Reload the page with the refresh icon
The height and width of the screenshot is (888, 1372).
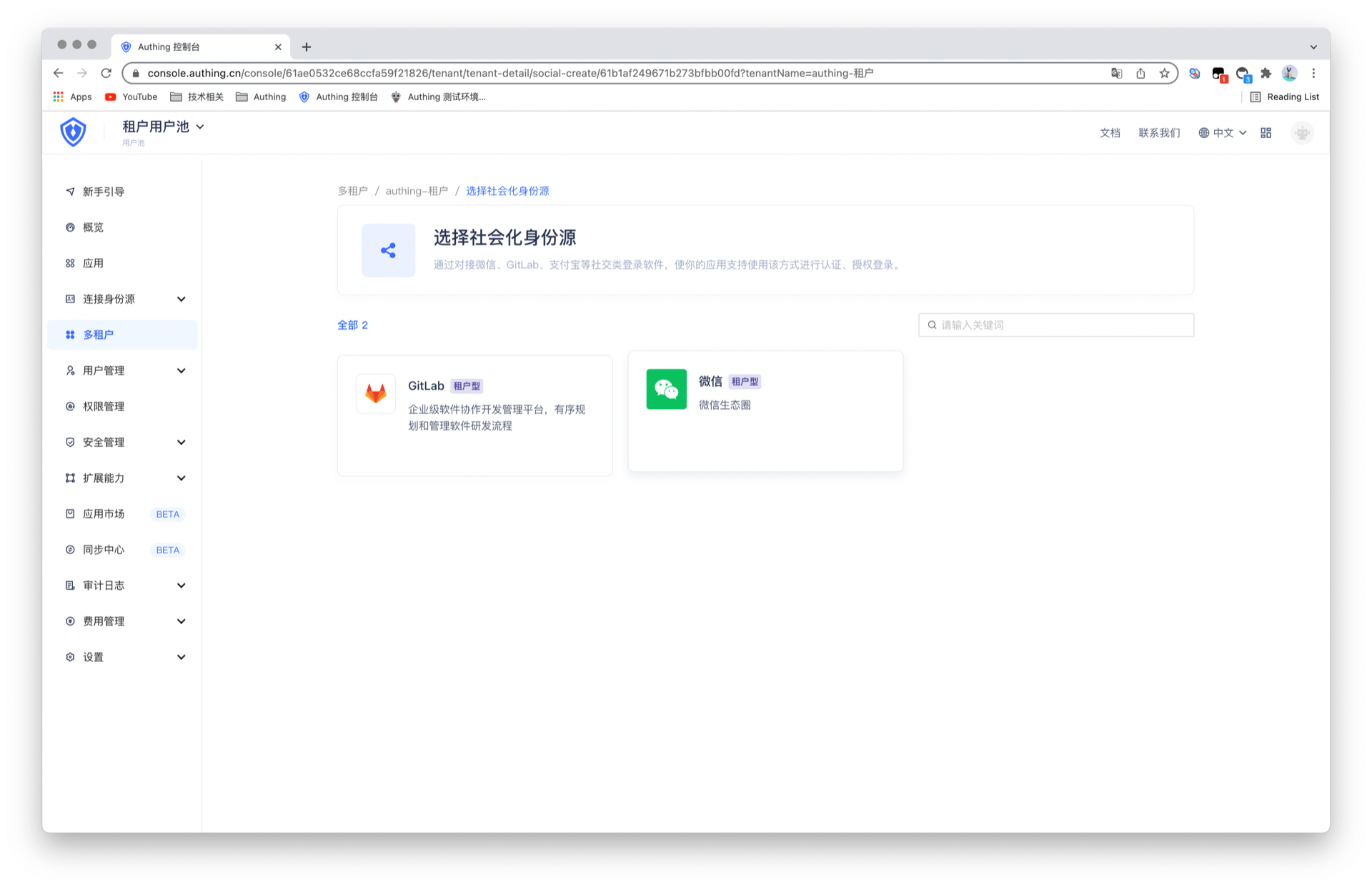click(x=106, y=73)
